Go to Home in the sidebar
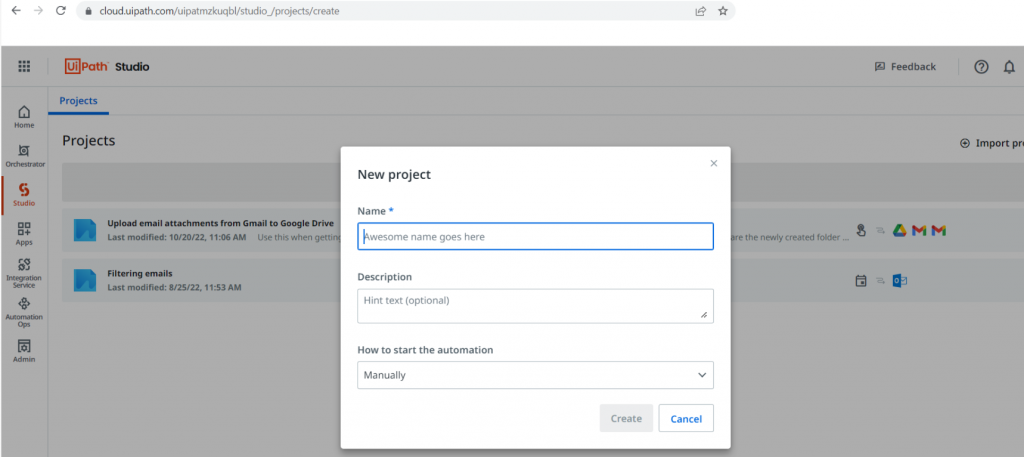This screenshot has width=1024, height=457. click(x=24, y=116)
